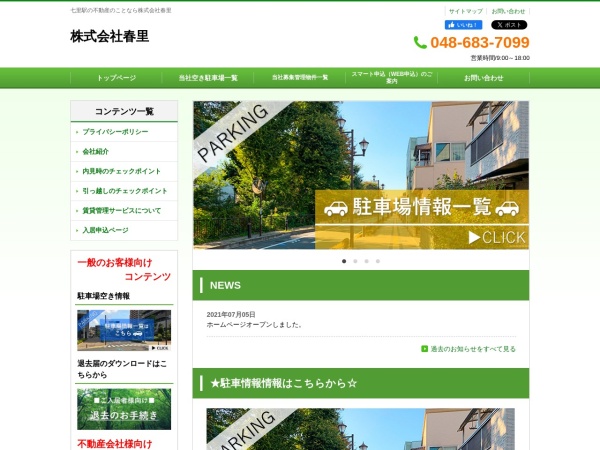Open the お問い合わせ link in top header
This screenshot has width=600, height=450.
pos(508,11)
